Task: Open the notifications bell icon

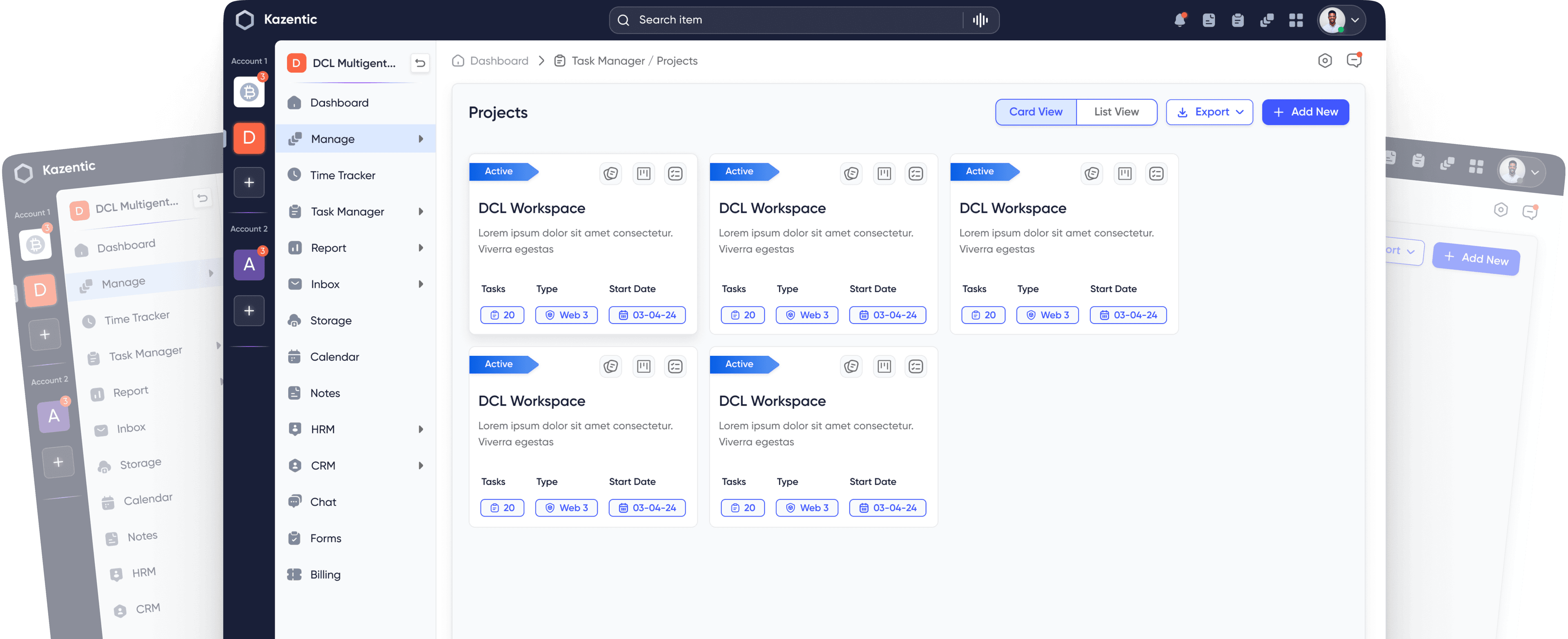Action: click(1180, 20)
